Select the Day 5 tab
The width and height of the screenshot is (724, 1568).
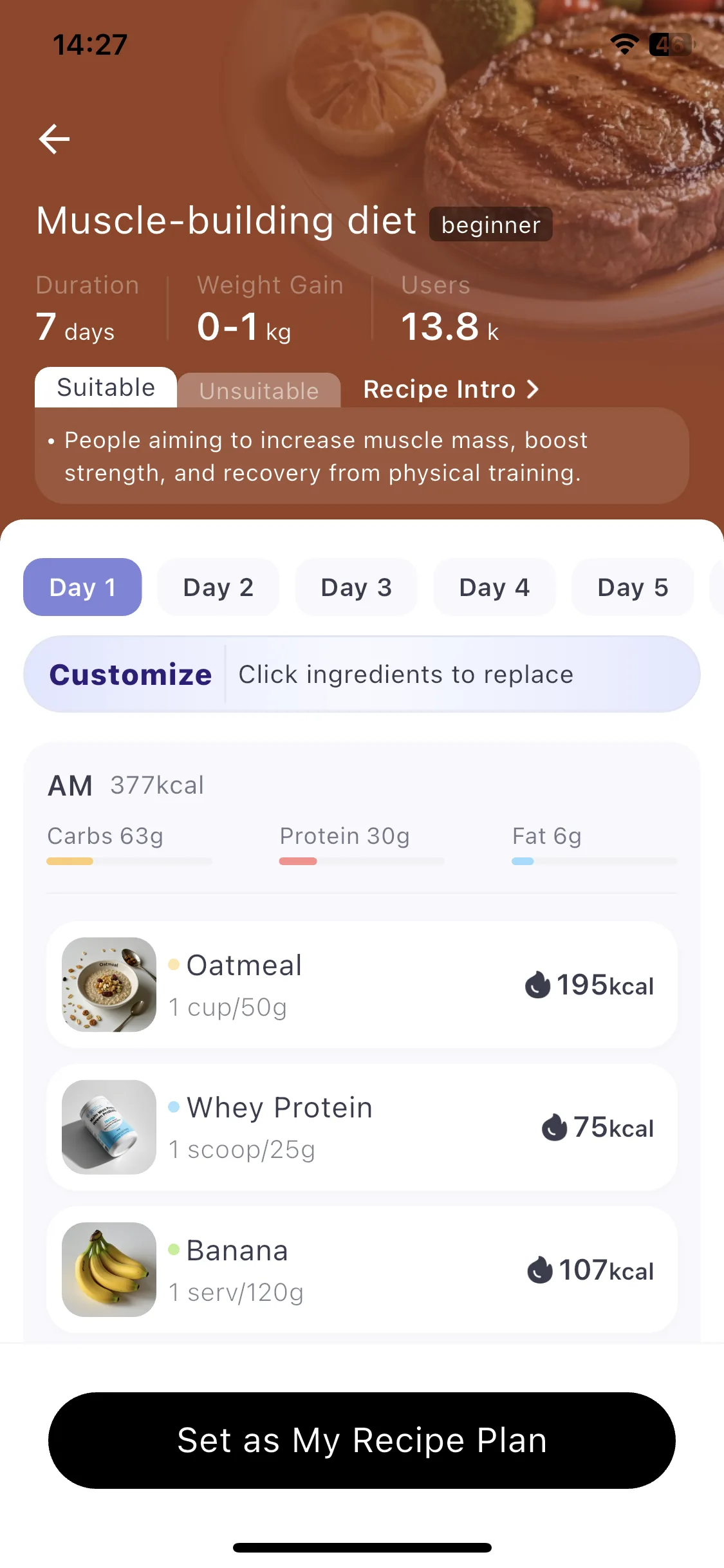click(633, 587)
